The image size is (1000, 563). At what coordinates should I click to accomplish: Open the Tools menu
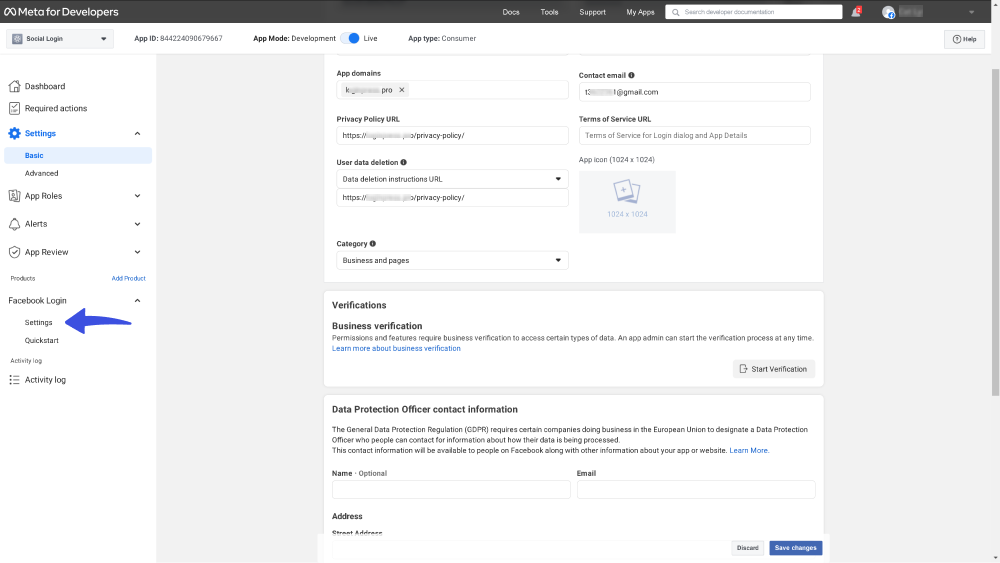point(549,12)
